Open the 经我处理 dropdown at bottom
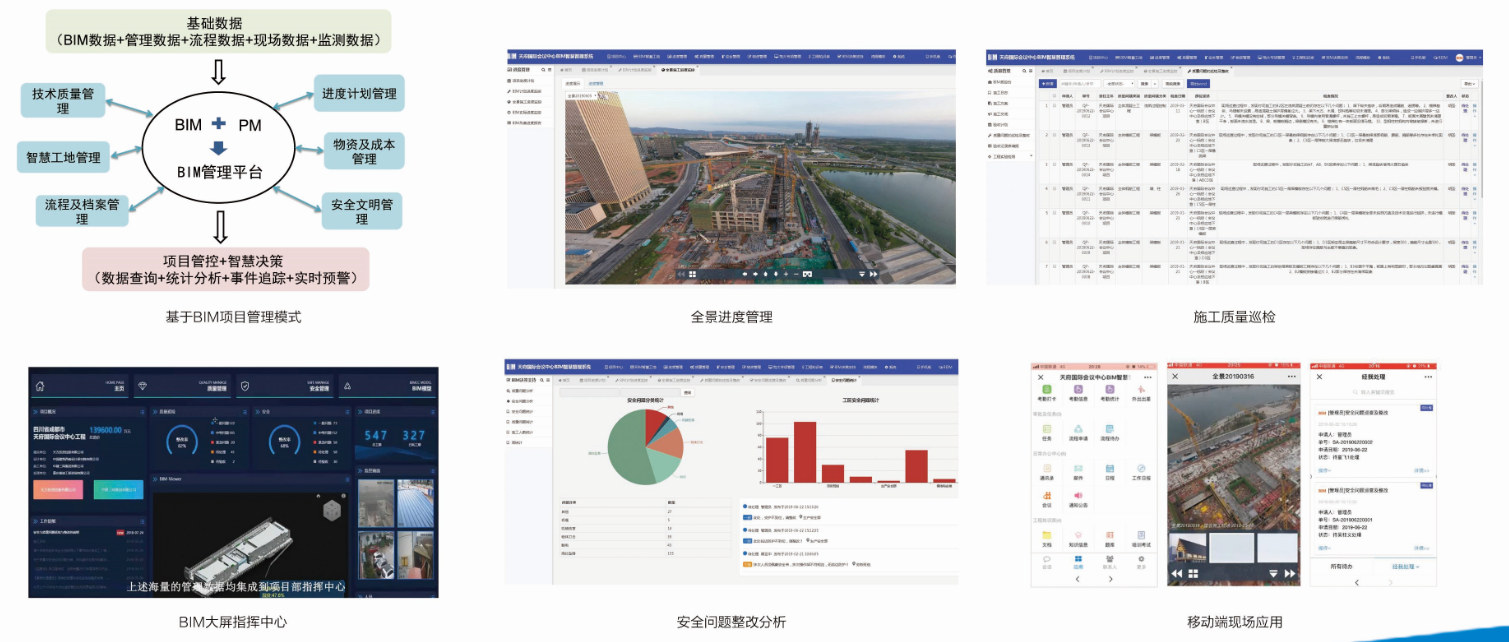The width and height of the screenshot is (1509, 642). (x=1405, y=566)
